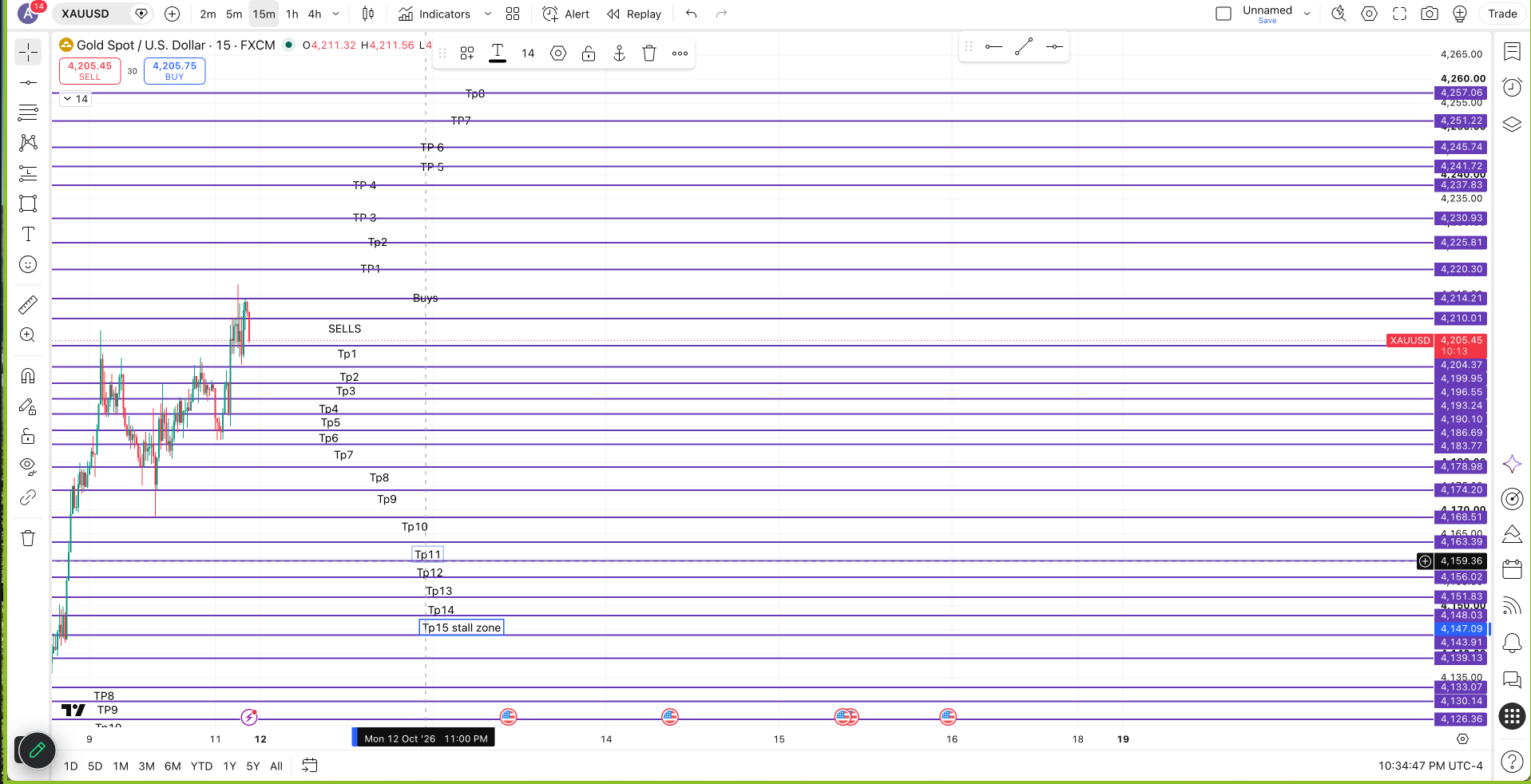The height and width of the screenshot is (784, 1531).
Task: Open selected drawing settings hexagon icon
Action: [558, 53]
